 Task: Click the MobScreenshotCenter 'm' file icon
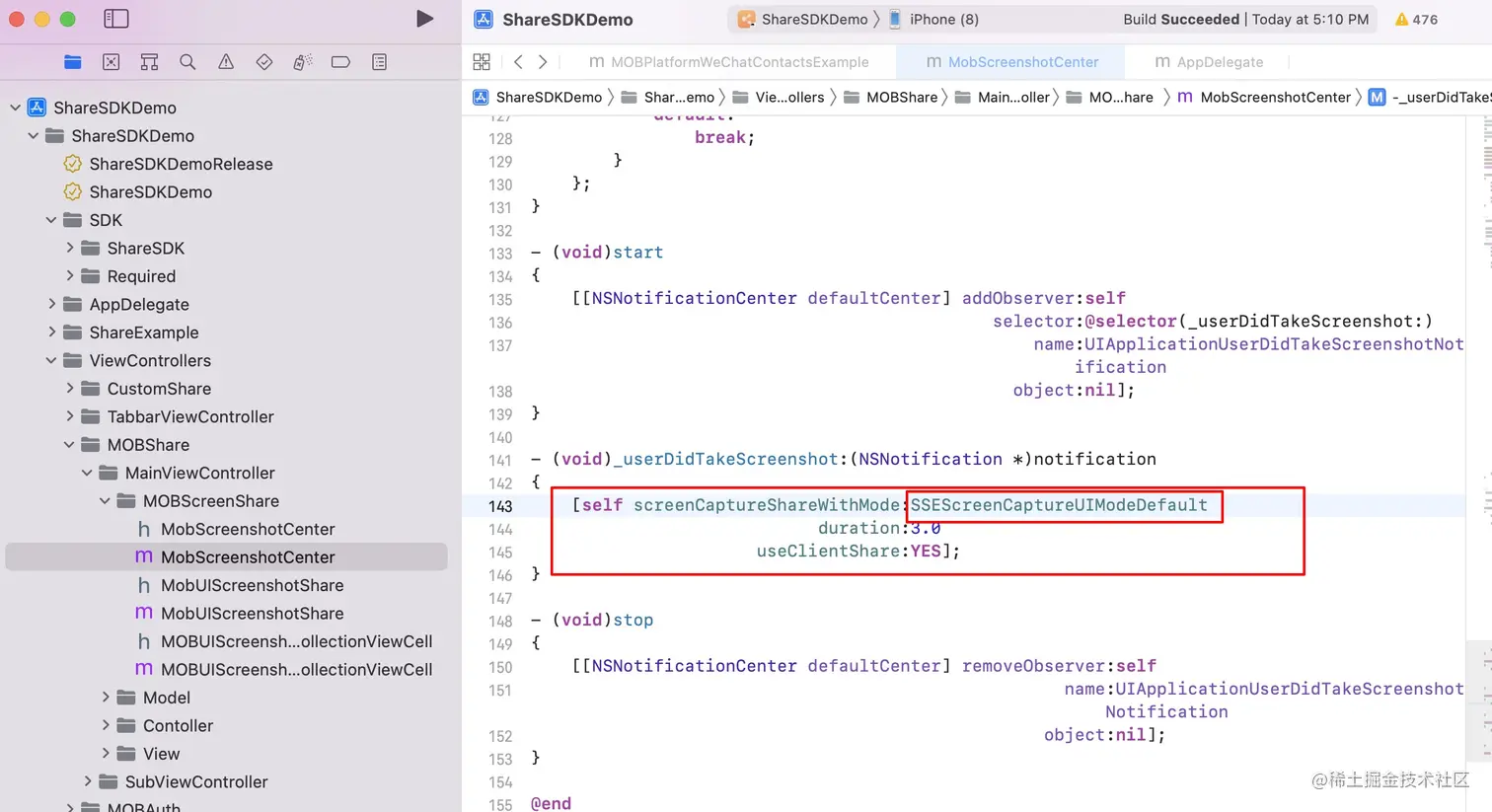point(144,557)
